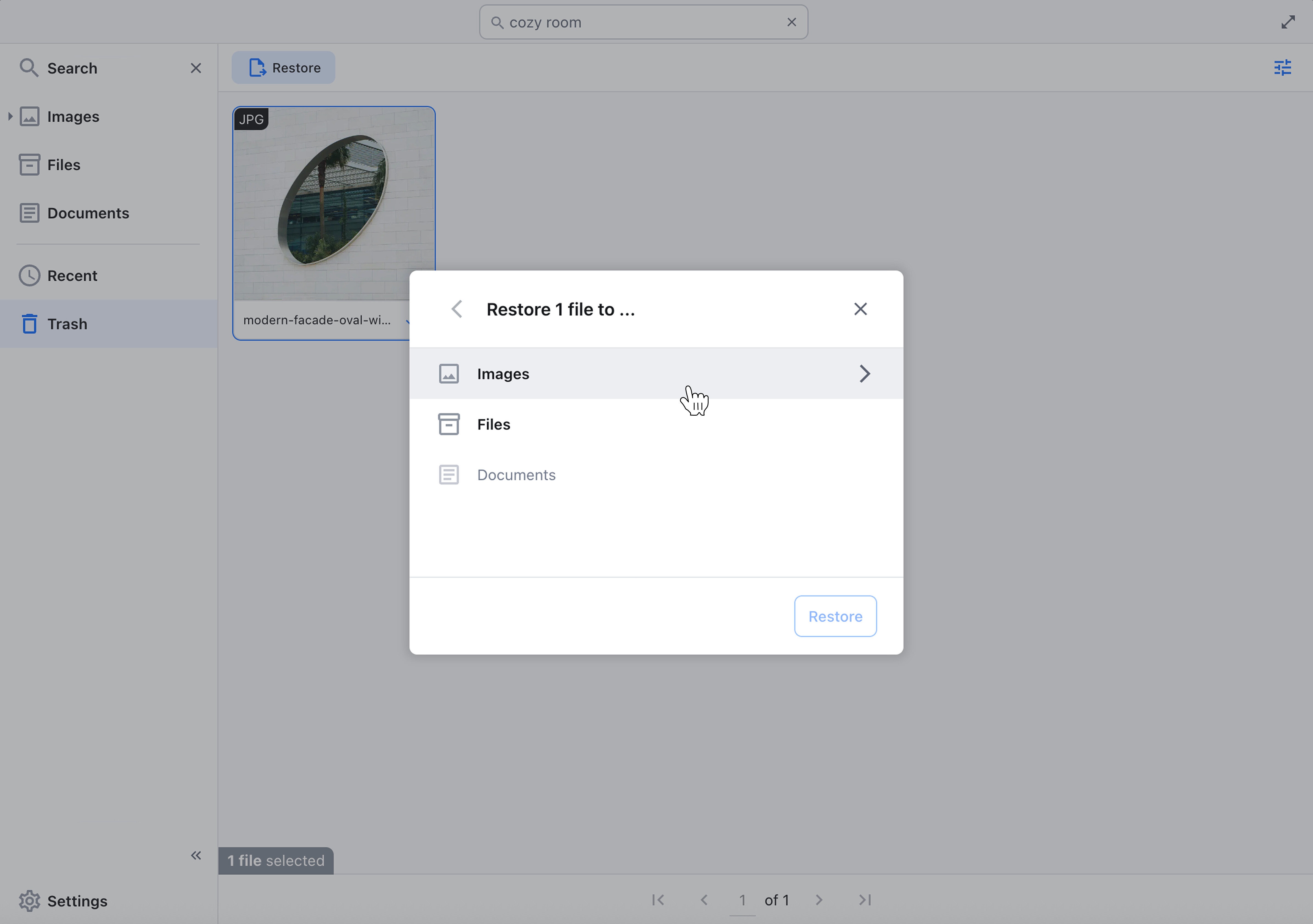This screenshot has height=924, width=1313.
Task: Select the modern-facade-oval JPG thumbnail
Action: (x=334, y=204)
